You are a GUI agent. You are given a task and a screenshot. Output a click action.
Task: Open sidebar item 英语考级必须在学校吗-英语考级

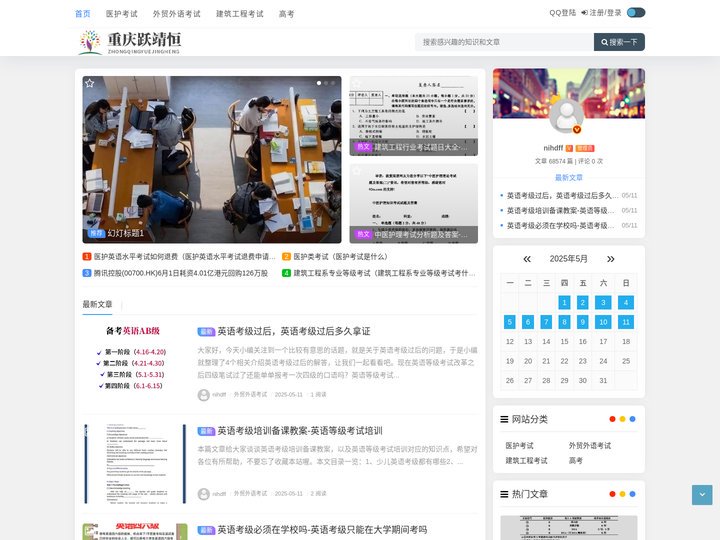coord(561,225)
